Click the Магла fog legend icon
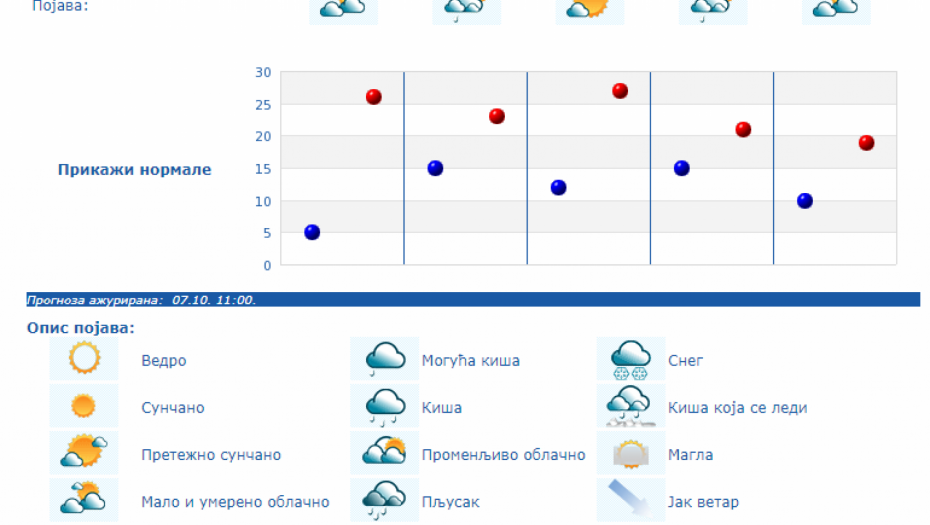The image size is (930, 525). pos(630,453)
